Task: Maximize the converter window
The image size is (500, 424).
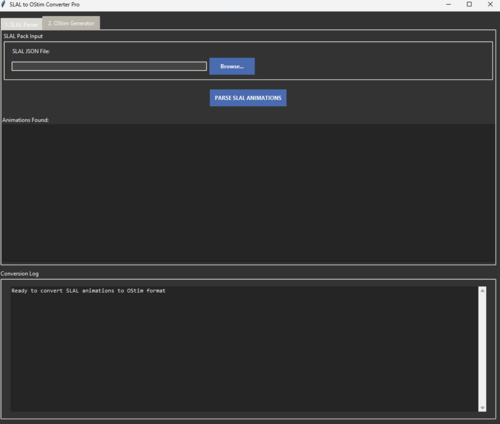Action: pos(469,4)
